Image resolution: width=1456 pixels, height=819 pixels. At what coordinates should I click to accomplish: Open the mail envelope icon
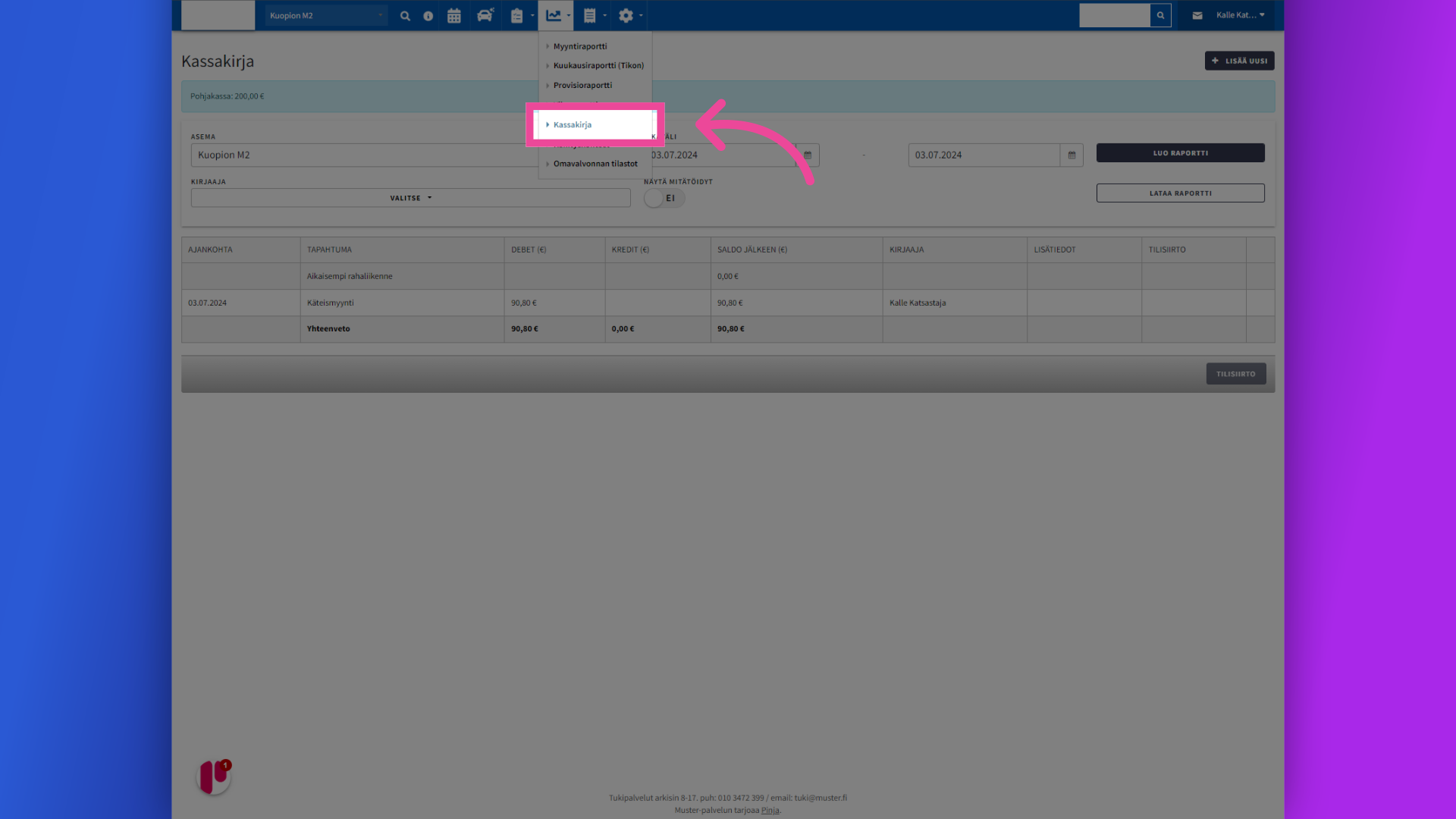(x=1197, y=15)
